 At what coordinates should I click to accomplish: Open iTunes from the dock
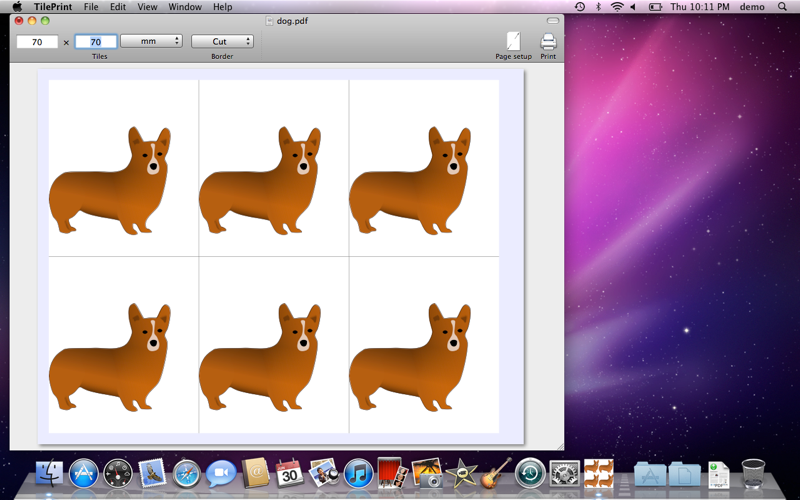click(x=357, y=473)
